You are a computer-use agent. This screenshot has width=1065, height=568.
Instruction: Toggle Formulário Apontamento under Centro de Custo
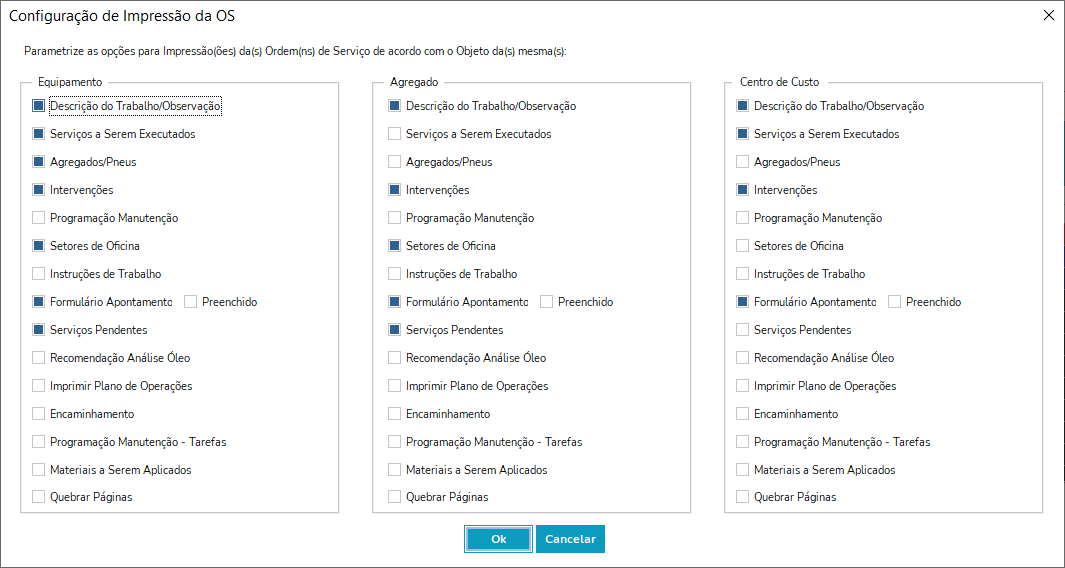[743, 302]
